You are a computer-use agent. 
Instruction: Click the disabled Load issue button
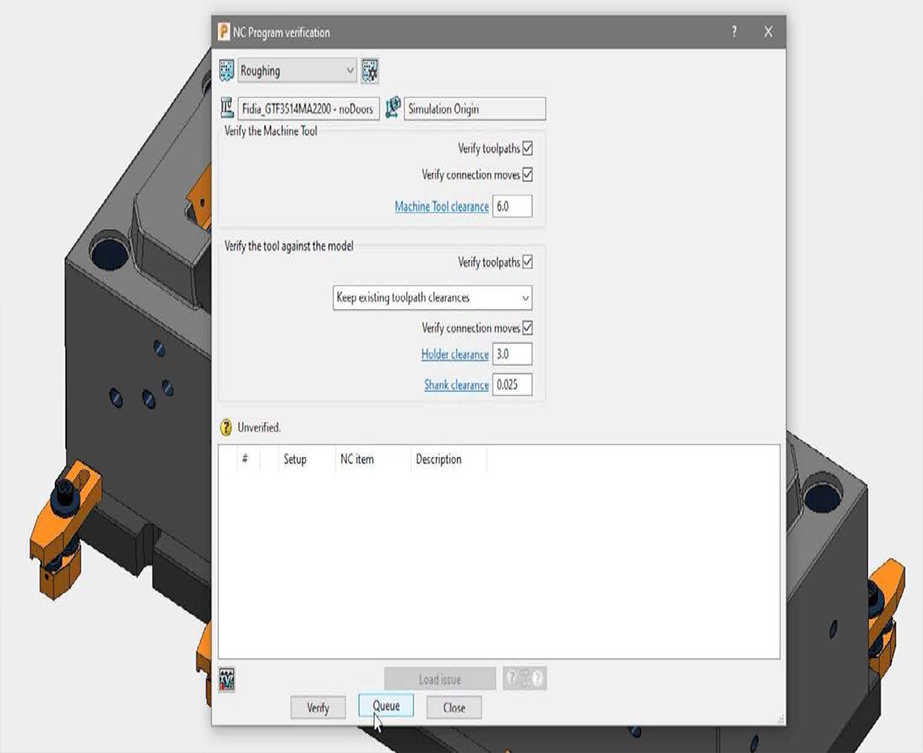[440, 679]
